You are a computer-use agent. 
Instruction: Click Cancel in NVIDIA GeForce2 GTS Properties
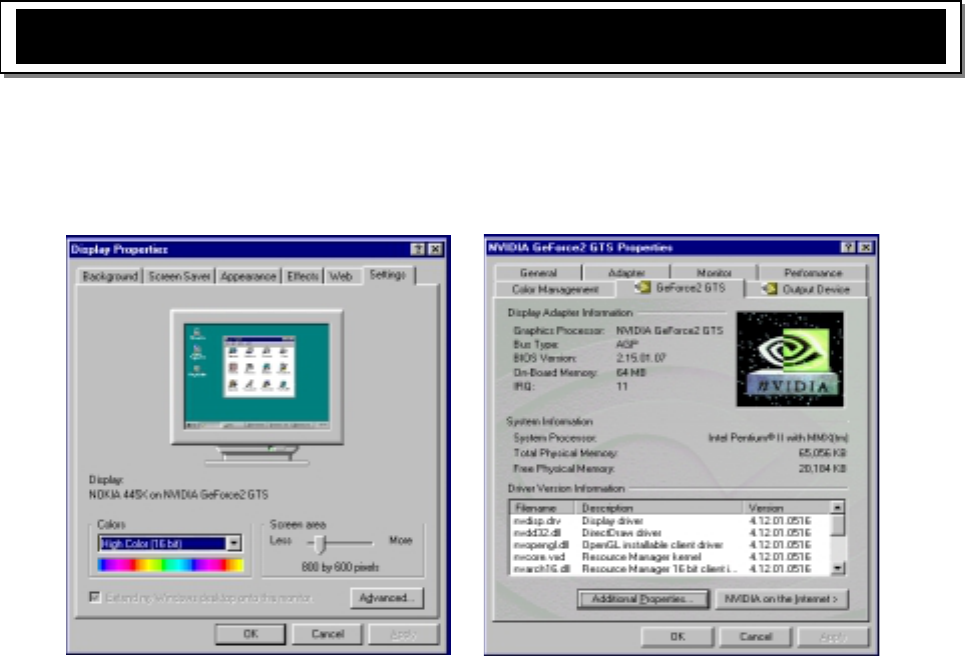pyautogui.click(x=755, y=636)
